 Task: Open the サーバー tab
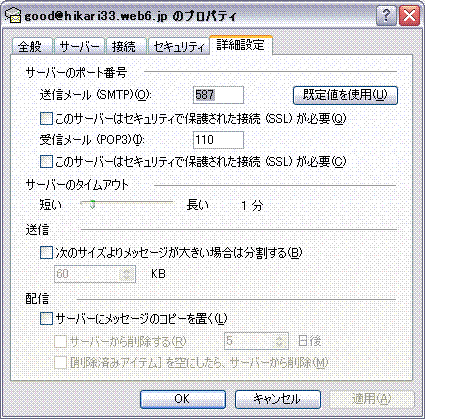pos(79,46)
